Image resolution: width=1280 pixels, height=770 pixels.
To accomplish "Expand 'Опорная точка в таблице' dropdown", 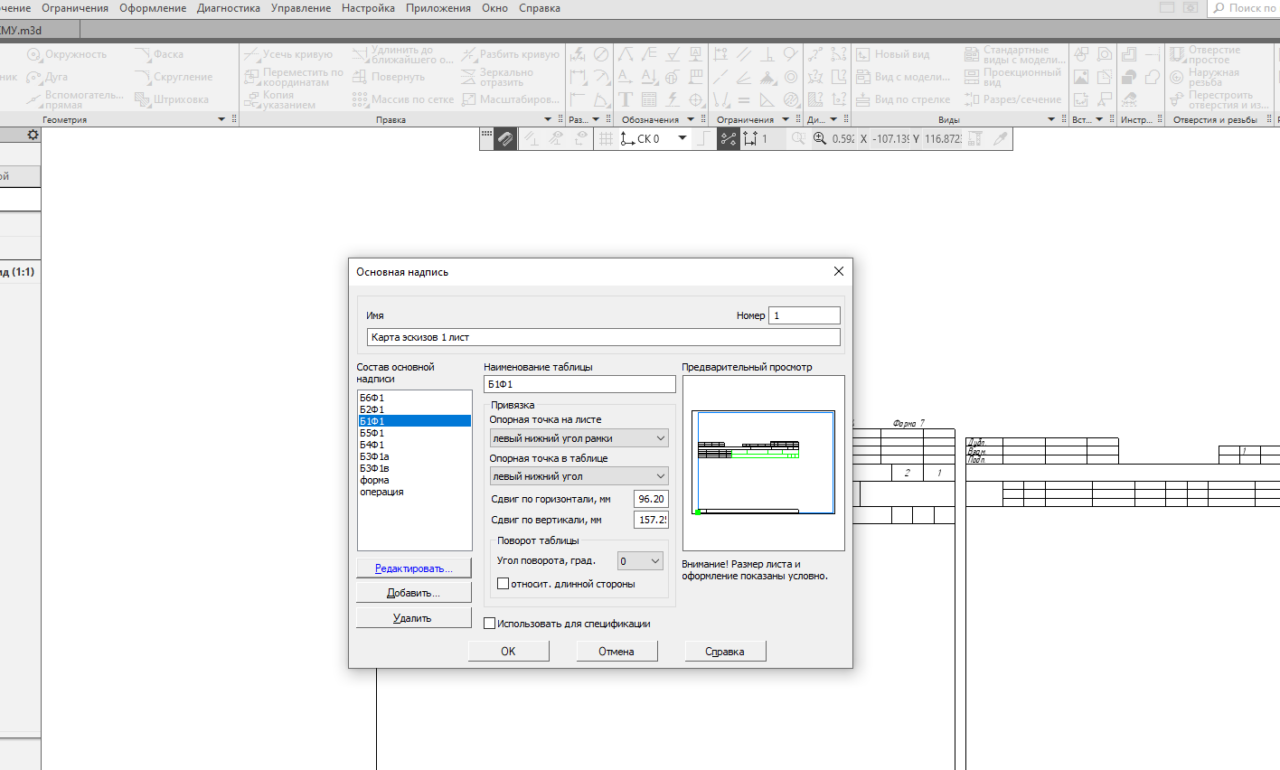I will [x=579, y=477].
